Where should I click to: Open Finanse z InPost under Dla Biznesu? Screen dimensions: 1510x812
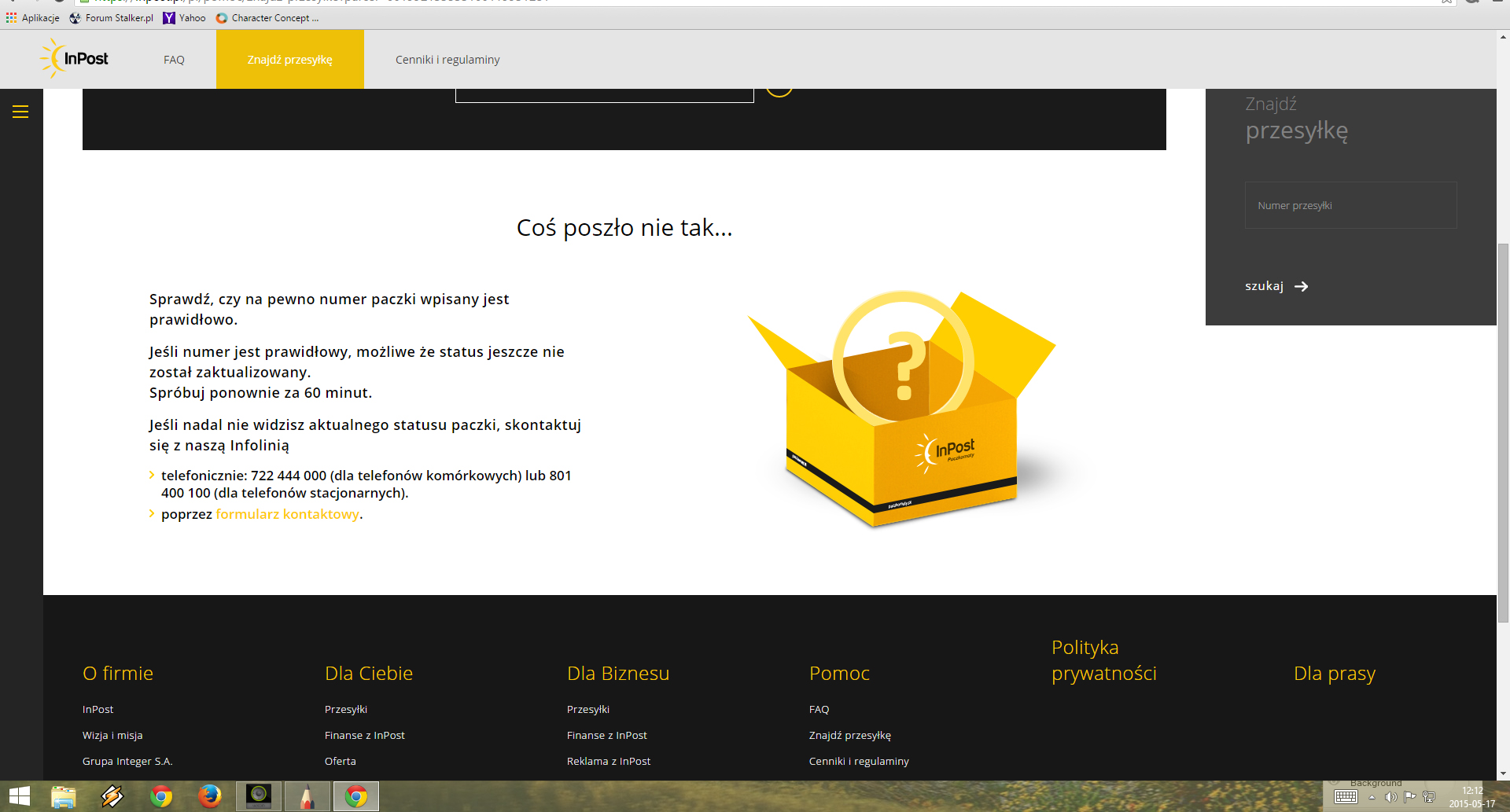(x=607, y=735)
